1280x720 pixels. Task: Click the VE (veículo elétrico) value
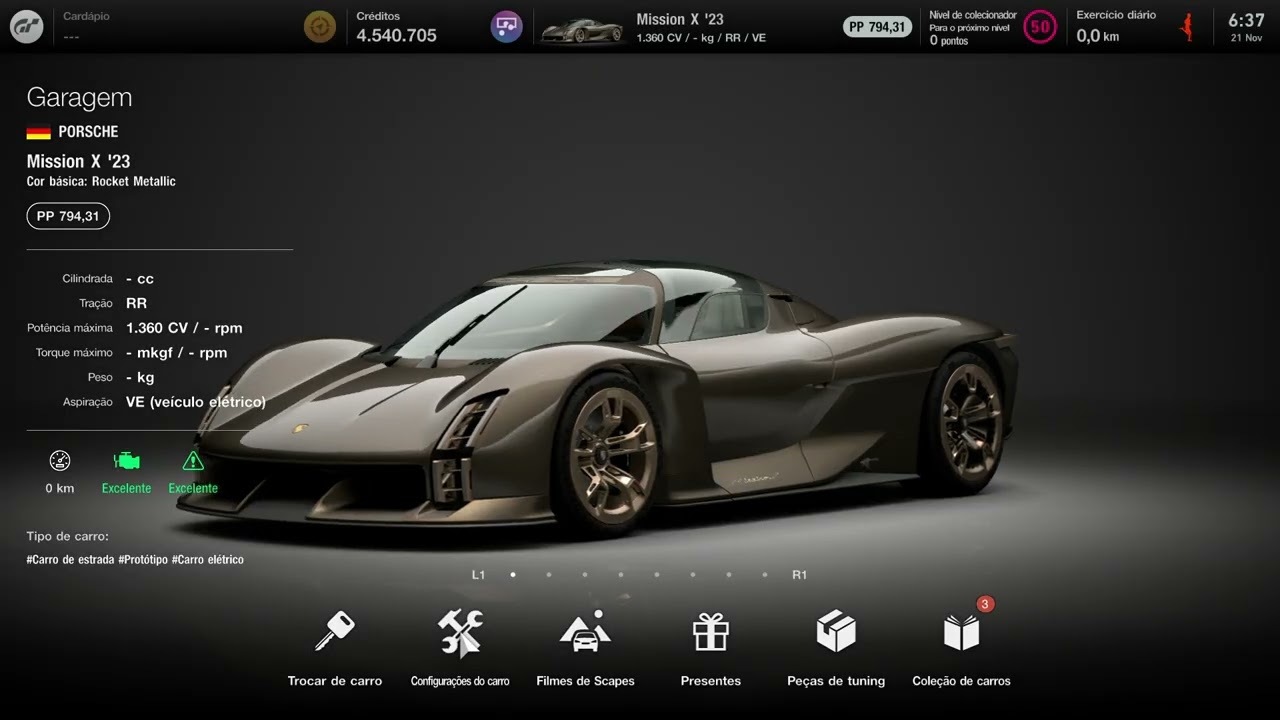tap(196, 402)
